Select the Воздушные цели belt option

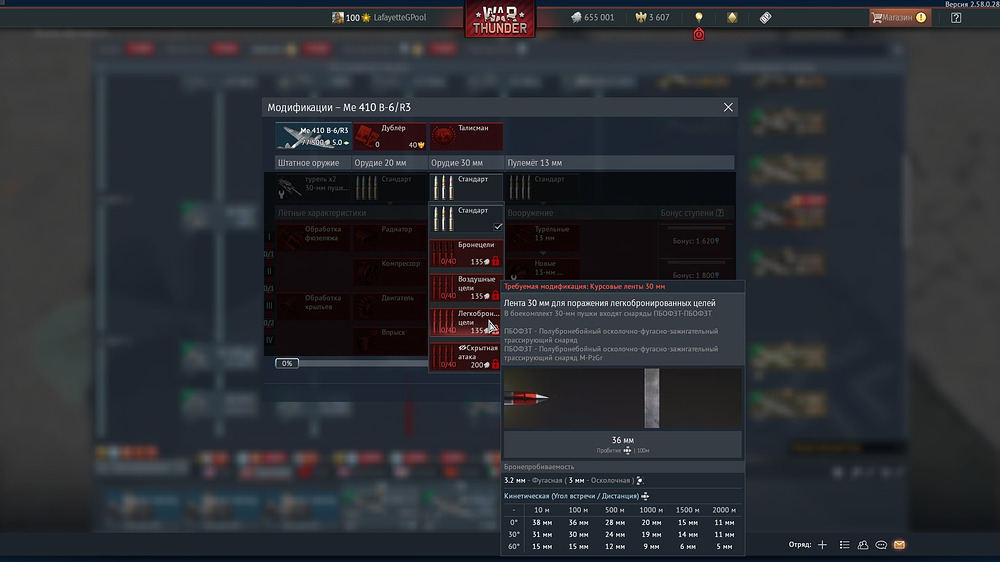click(466, 288)
